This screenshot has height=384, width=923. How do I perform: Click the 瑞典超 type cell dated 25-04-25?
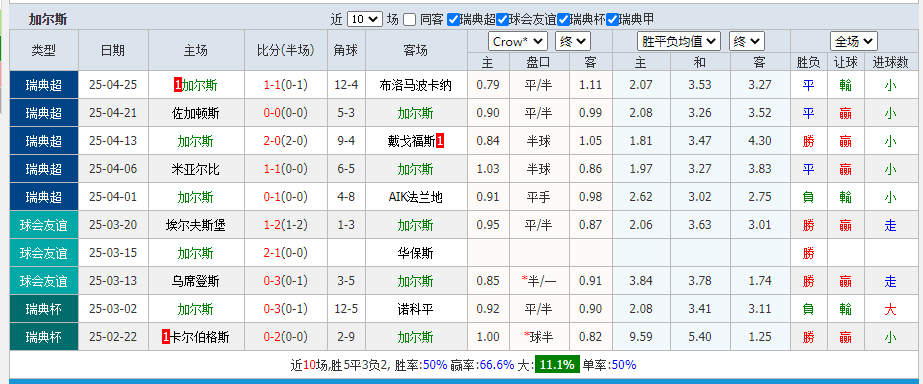coord(44,85)
